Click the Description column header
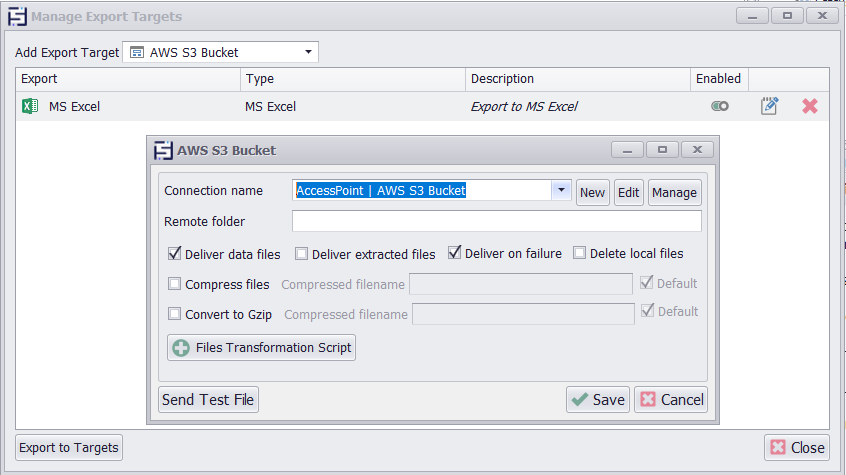Image resolution: width=846 pixels, height=475 pixels. coord(578,79)
